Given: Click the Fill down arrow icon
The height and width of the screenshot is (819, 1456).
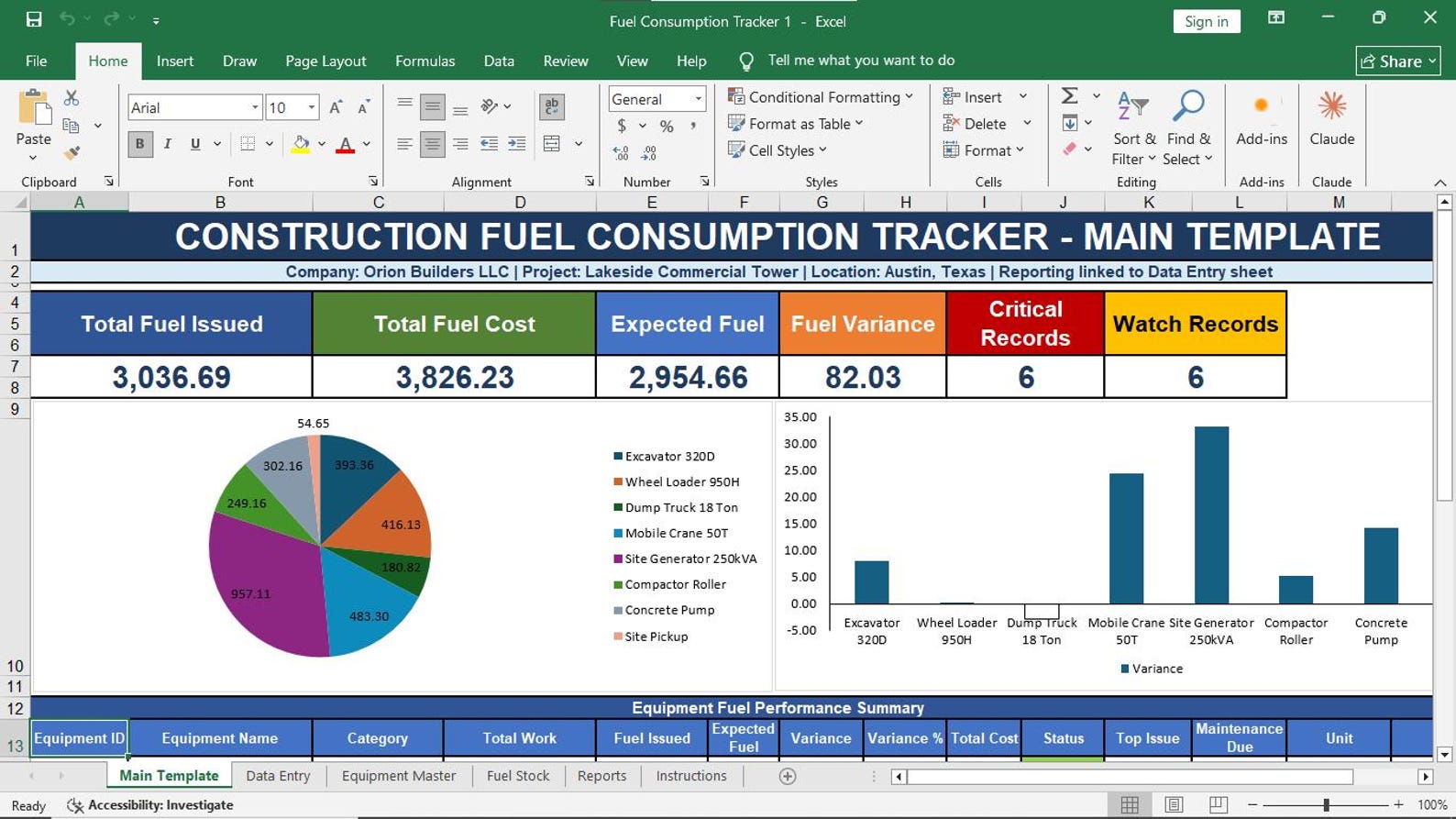Looking at the screenshot, I should 1069,123.
